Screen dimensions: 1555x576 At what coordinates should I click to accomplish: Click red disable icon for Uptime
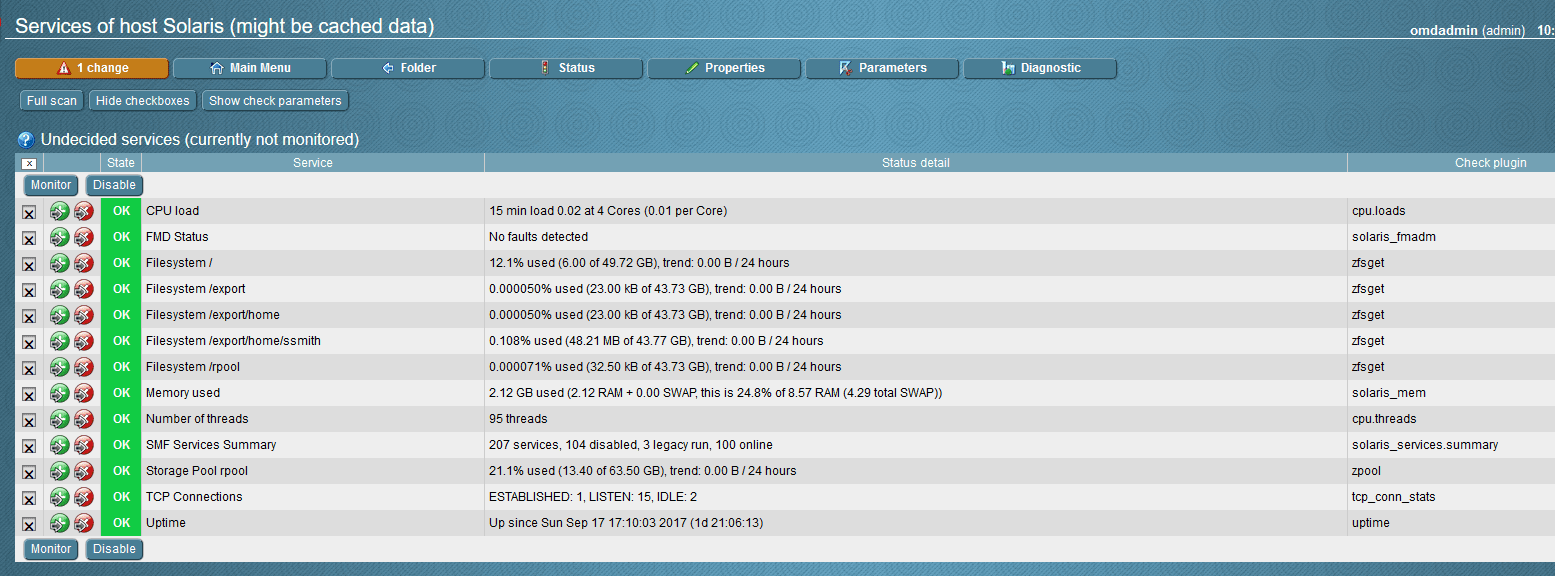(x=84, y=523)
